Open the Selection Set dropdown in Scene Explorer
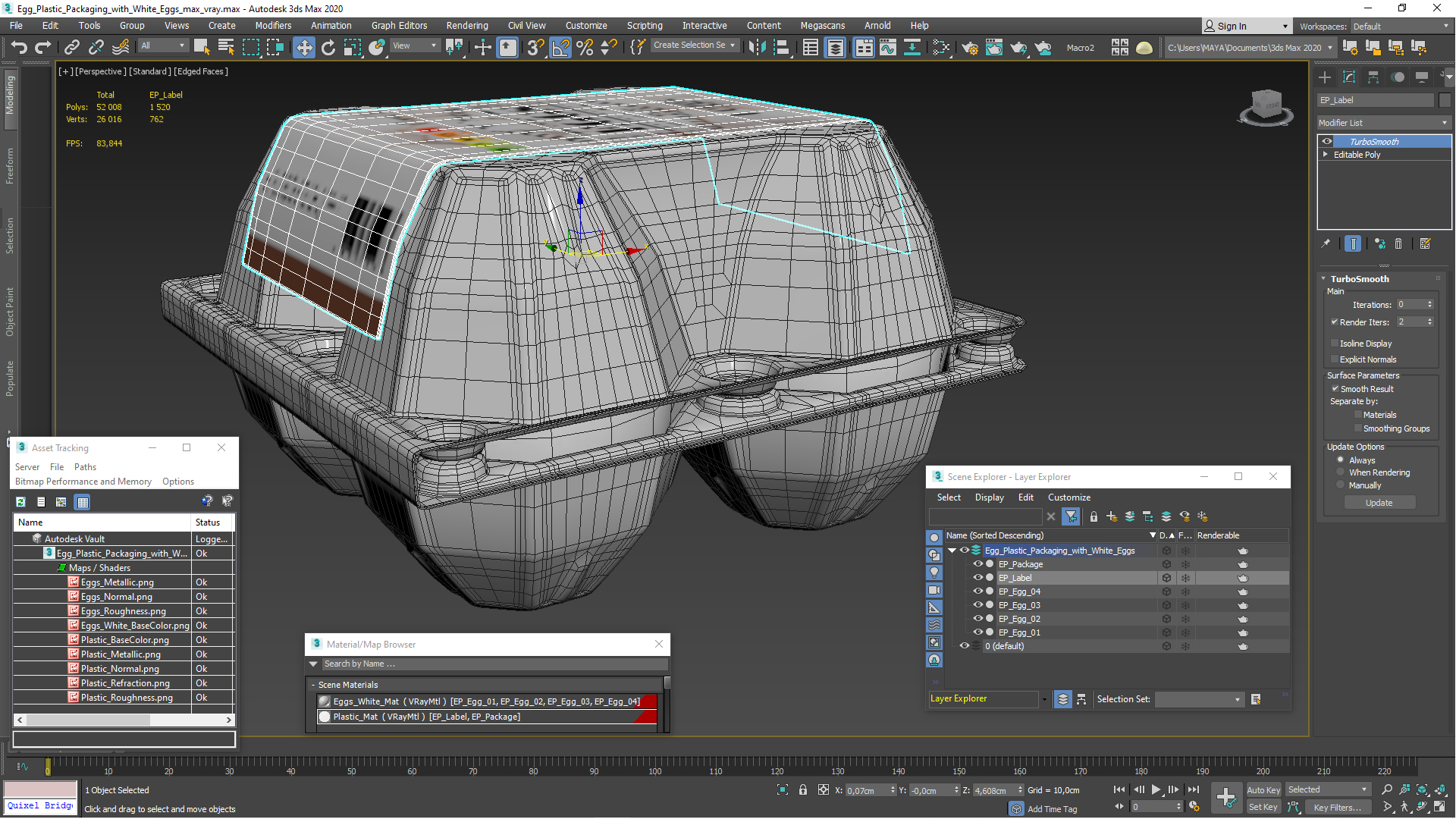The width and height of the screenshot is (1456, 819). click(1200, 699)
